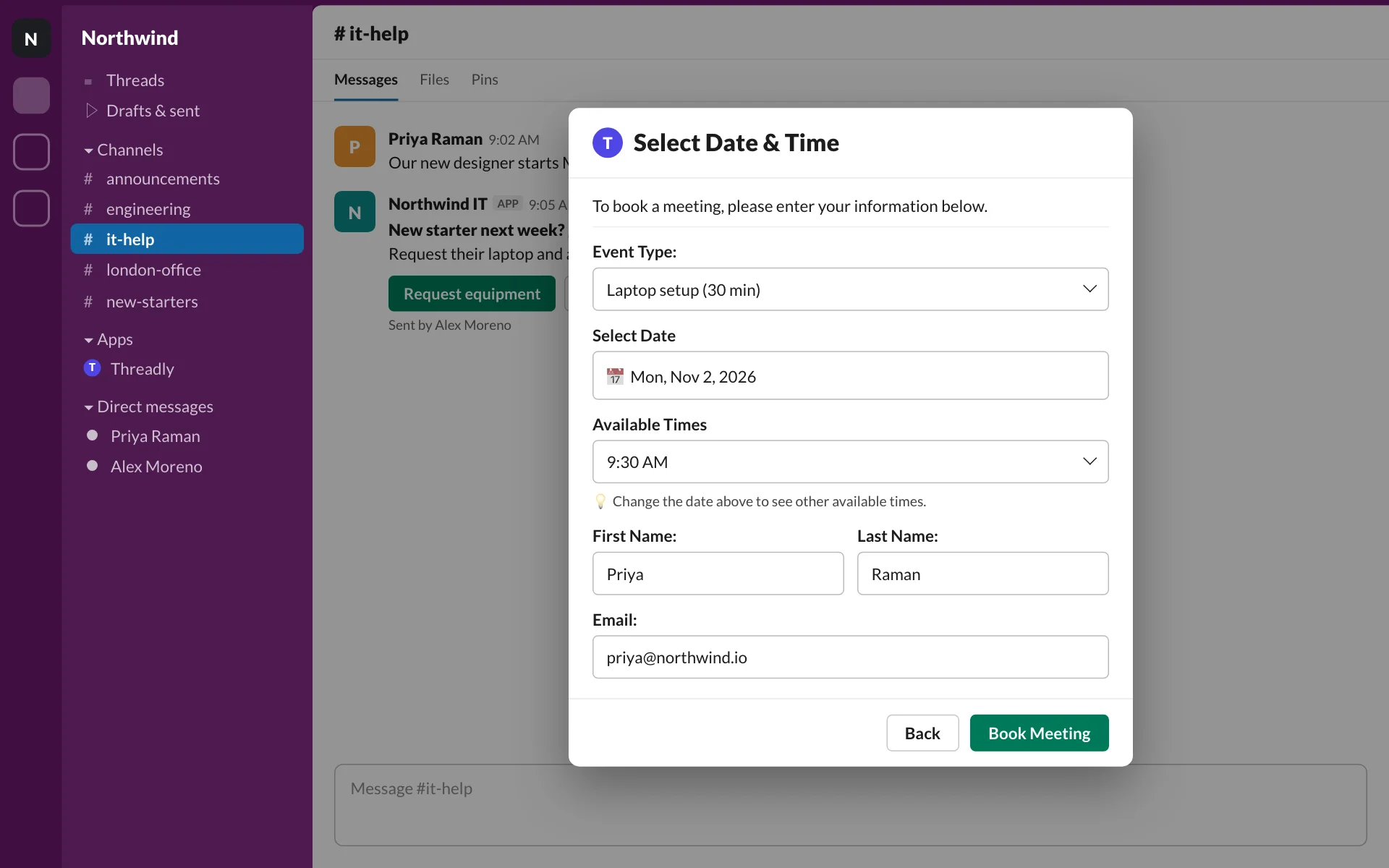Click the calendar icon in Select Date field
The image size is (1389, 868).
pos(615,376)
